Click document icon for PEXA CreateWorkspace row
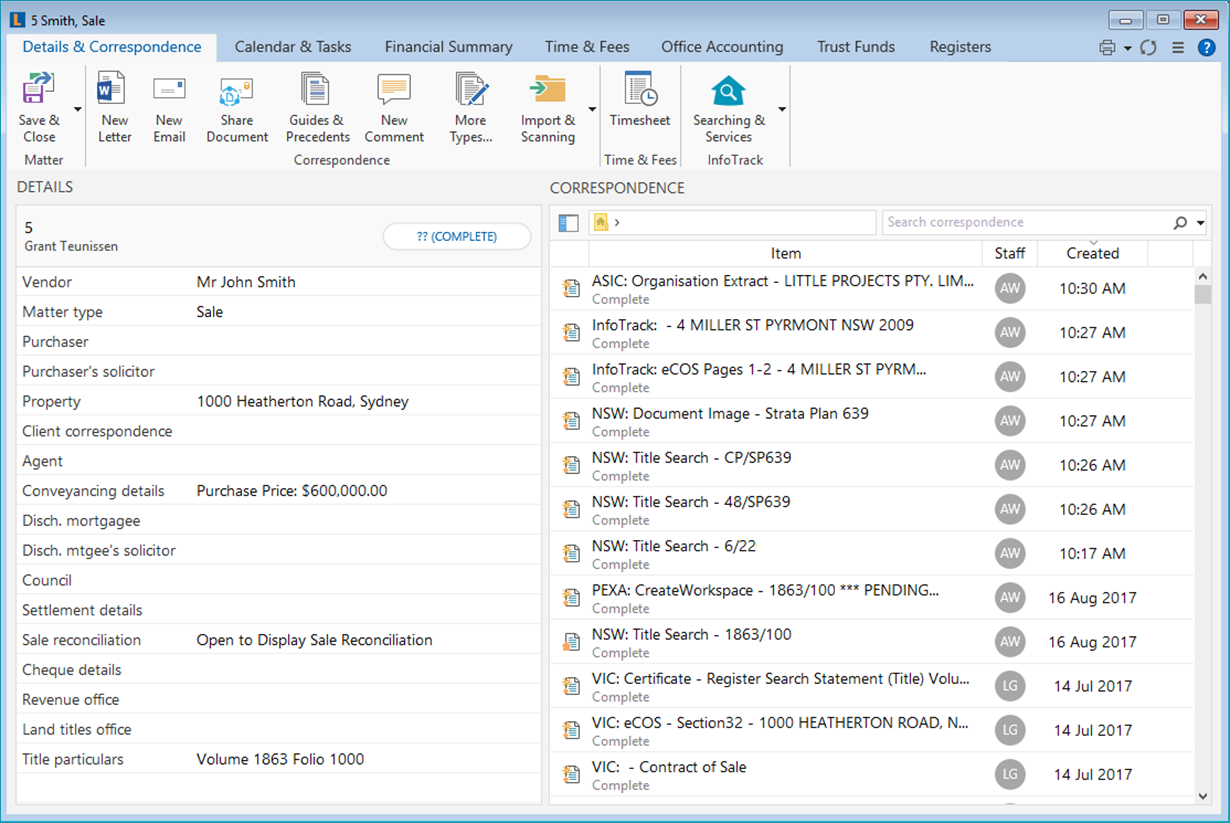The image size is (1230, 823). [x=571, y=598]
